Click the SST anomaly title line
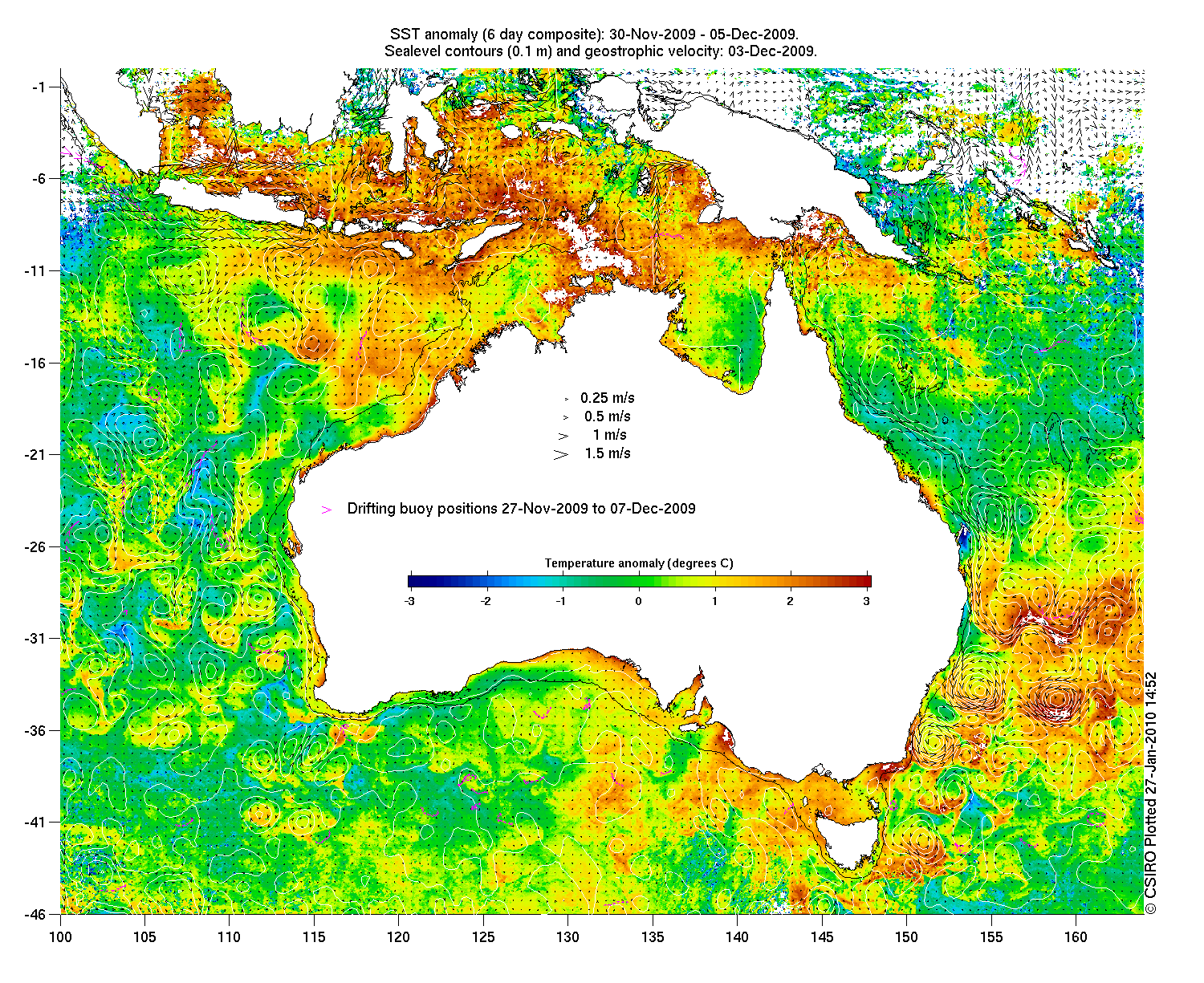Screen dimensions: 1204x983 tap(594, 35)
